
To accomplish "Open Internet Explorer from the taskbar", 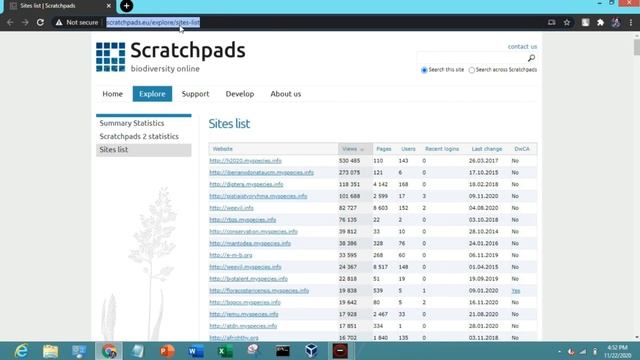I will point(21,351).
